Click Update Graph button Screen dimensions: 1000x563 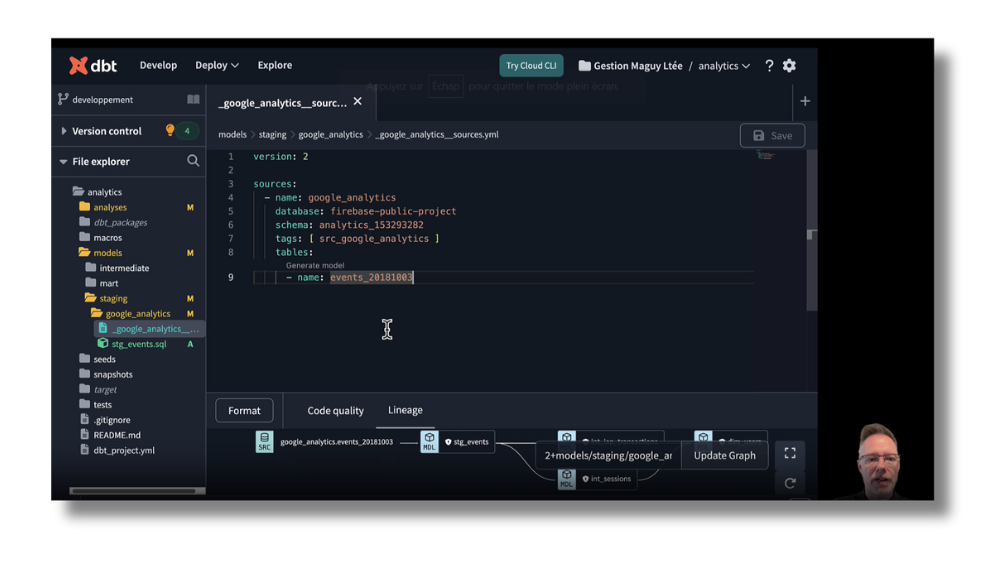click(x=724, y=455)
